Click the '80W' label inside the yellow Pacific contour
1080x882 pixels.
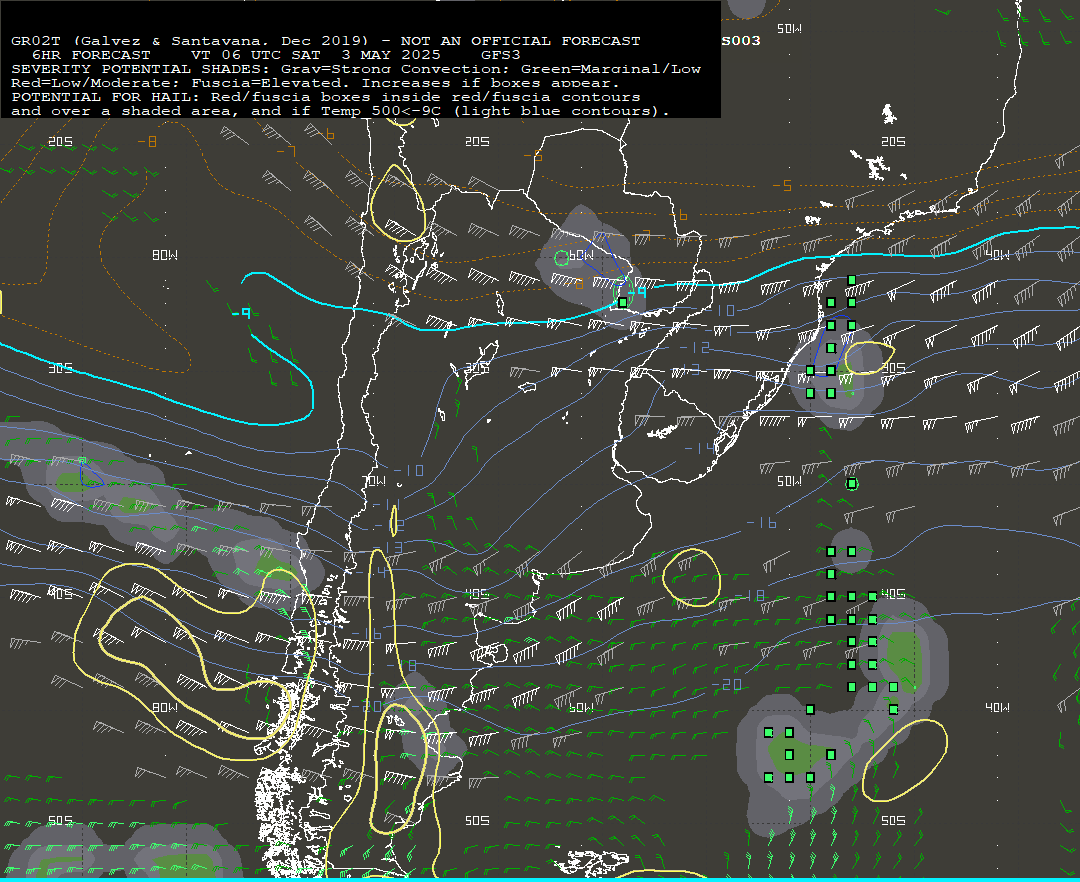tap(165, 708)
